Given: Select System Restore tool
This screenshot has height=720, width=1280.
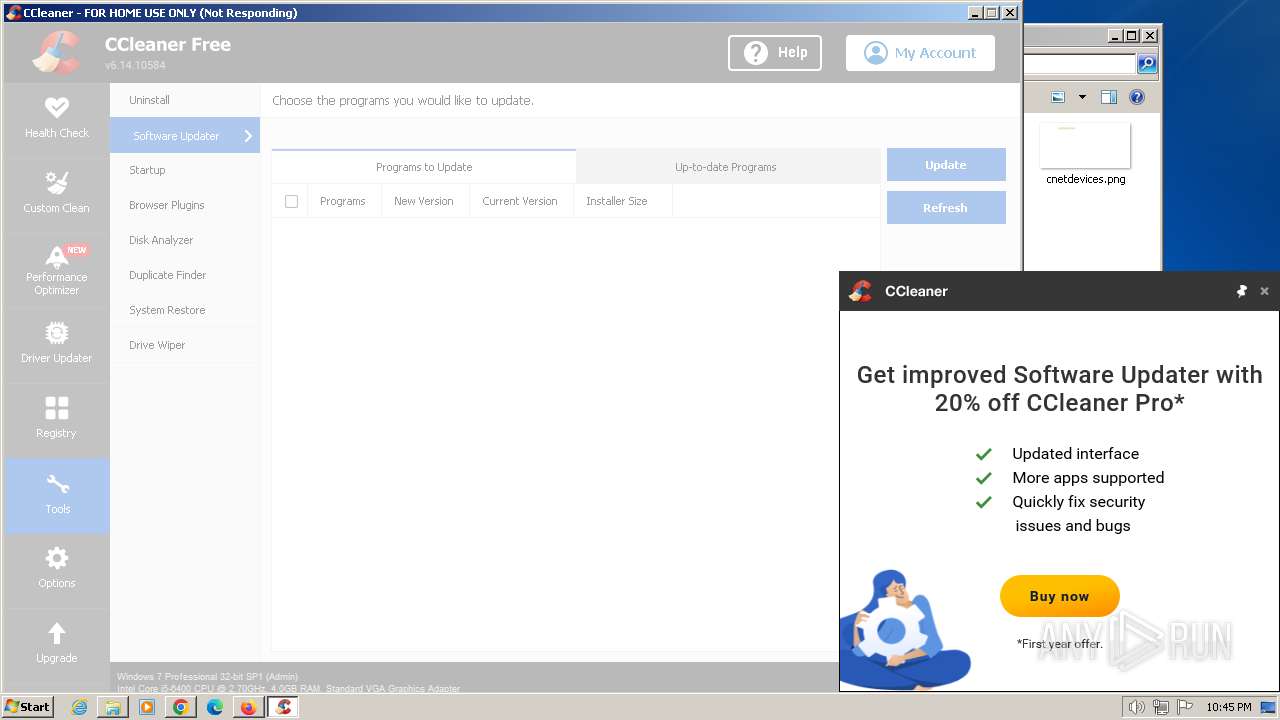Looking at the screenshot, I should click(185, 310).
